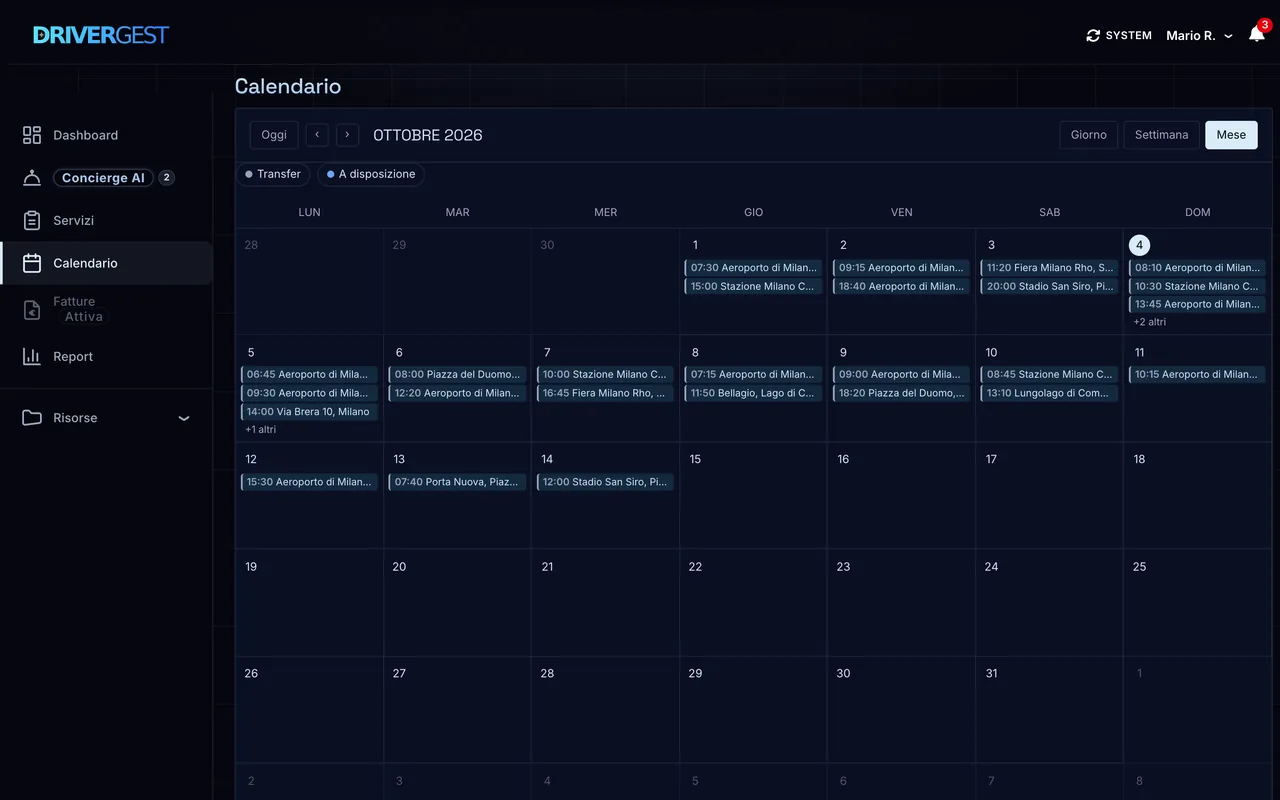Image resolution: width=1280 pixels, height=800 pixels.
Task: Open the 11:50 Bellagio, Lago event
Action: [753, 393]
